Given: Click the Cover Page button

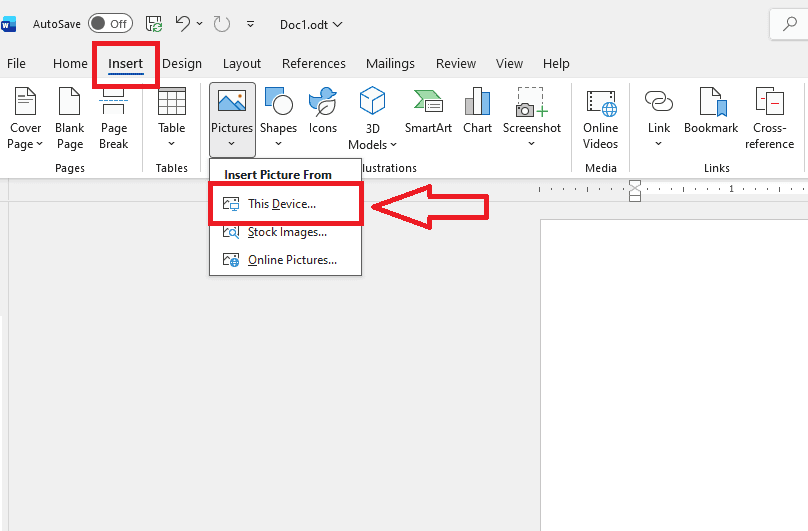Looking at the screenshot, I should pyautogui.click(x=25, y=119).
